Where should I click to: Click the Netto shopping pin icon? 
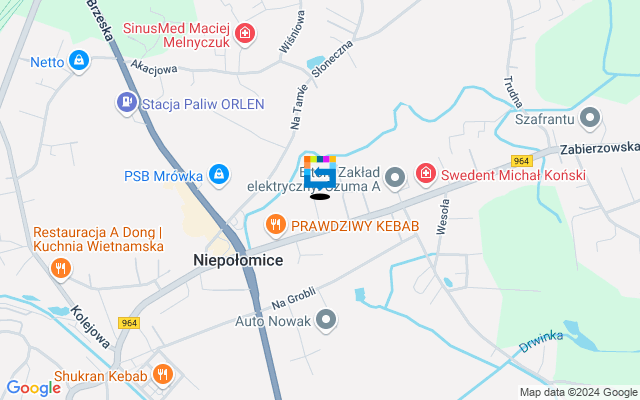79,61
